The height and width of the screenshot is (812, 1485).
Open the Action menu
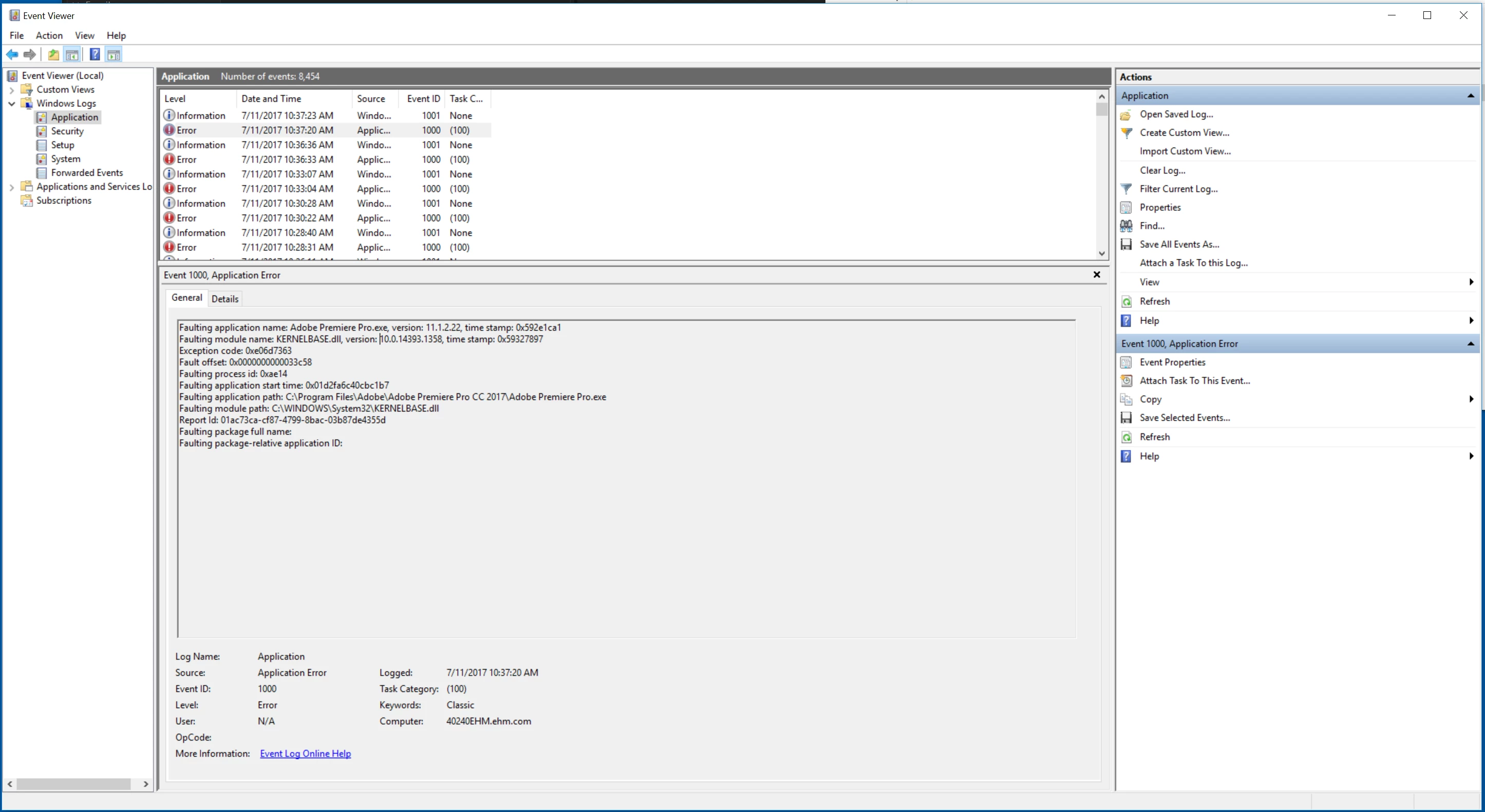(x=49, y=36)
